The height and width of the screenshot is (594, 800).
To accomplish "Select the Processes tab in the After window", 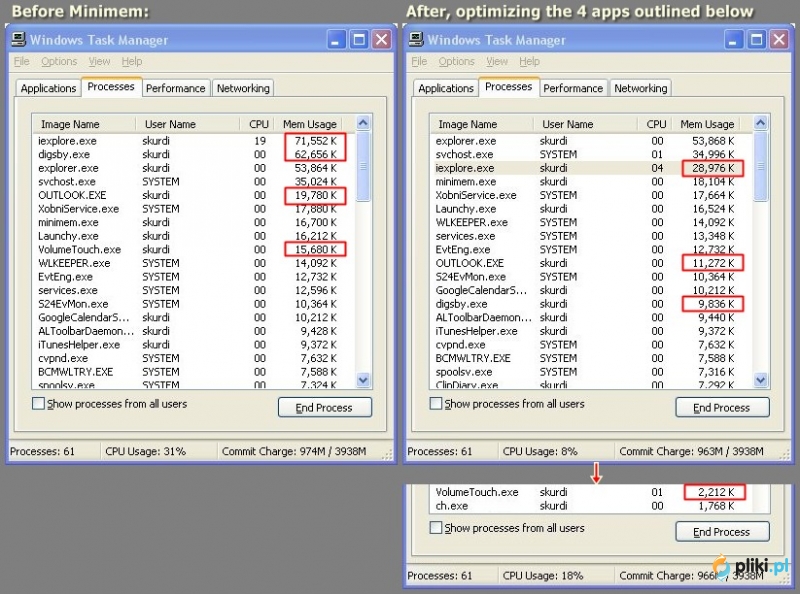I will [508, 87].
